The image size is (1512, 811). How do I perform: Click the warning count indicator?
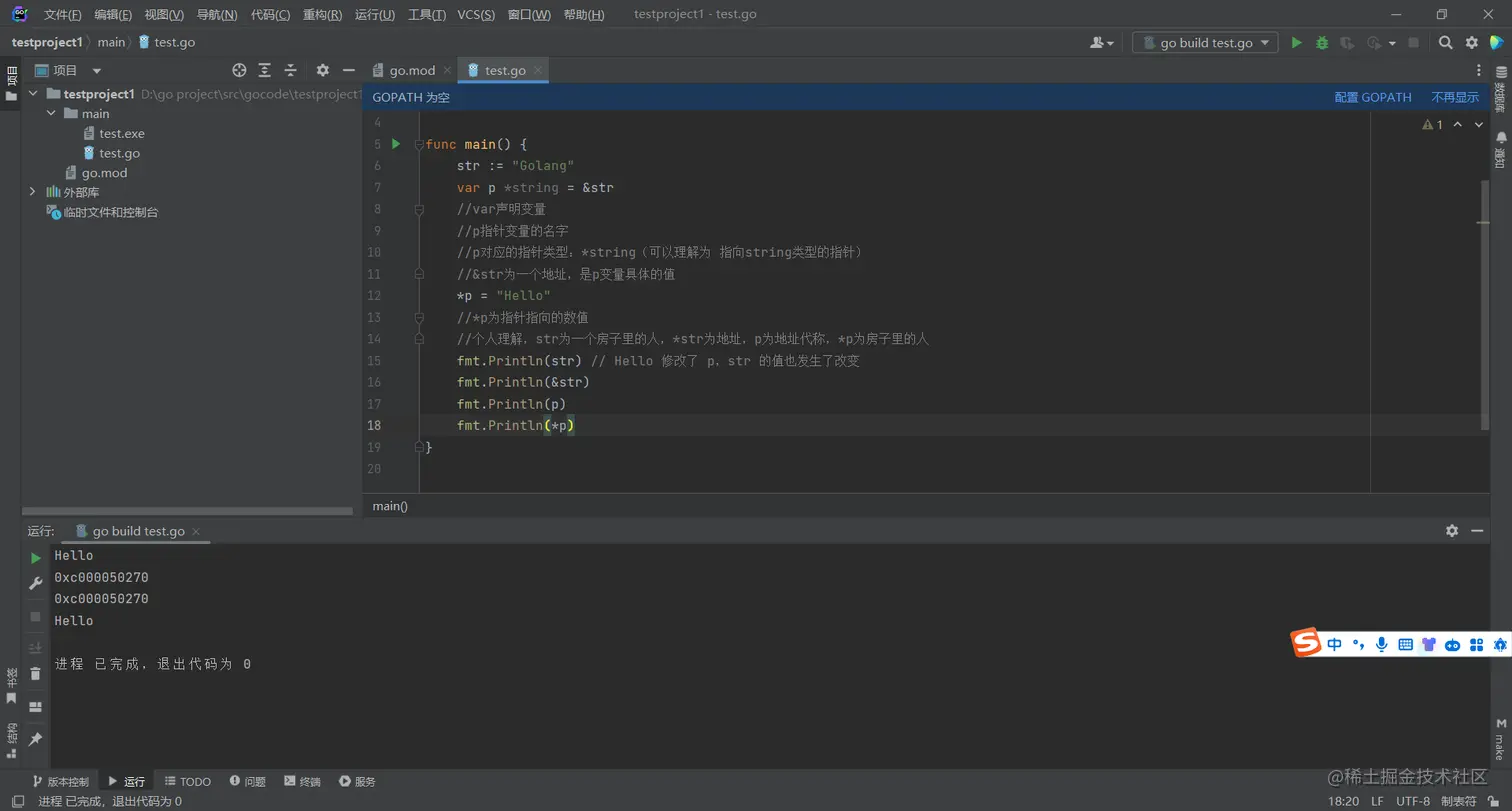[1432, 125]
